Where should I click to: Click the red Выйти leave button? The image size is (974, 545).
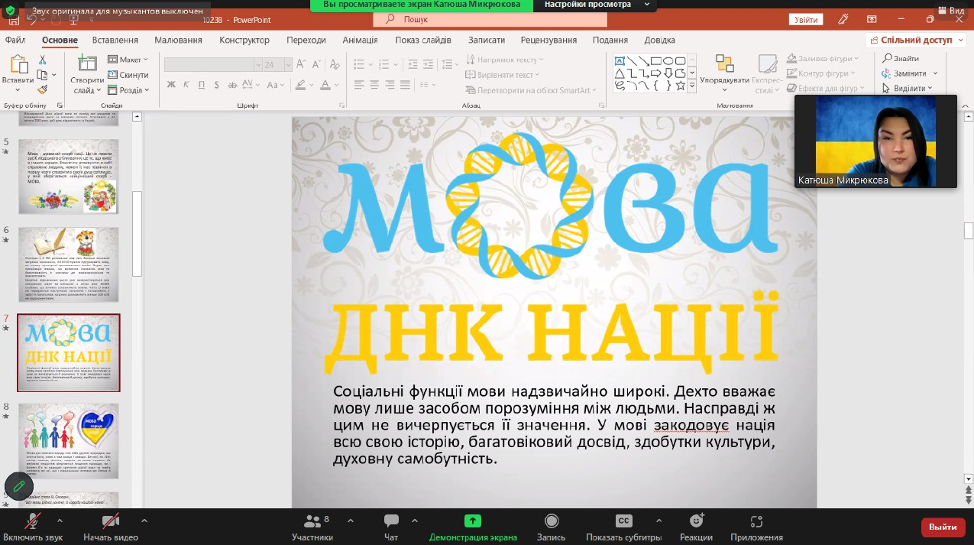[x=942, y=526]
